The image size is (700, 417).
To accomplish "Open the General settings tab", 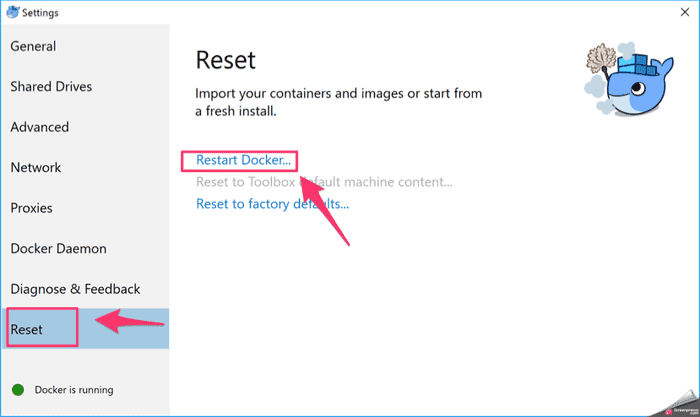I will (x=33, y=46).
